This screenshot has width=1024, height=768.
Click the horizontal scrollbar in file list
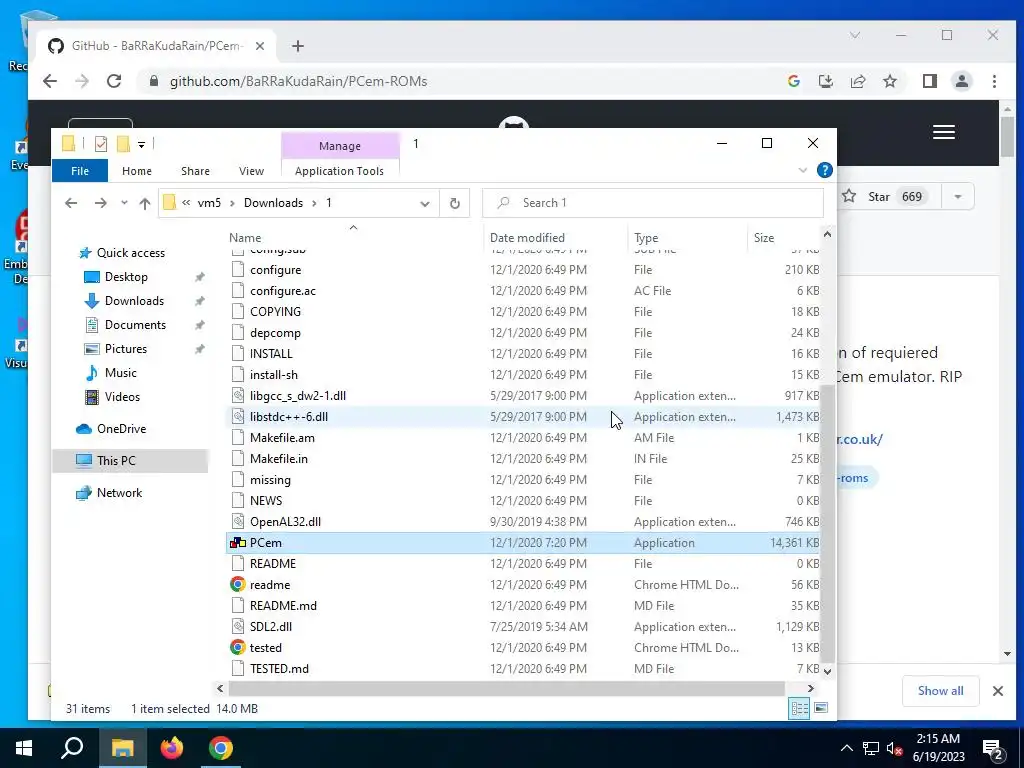(507, 688)
